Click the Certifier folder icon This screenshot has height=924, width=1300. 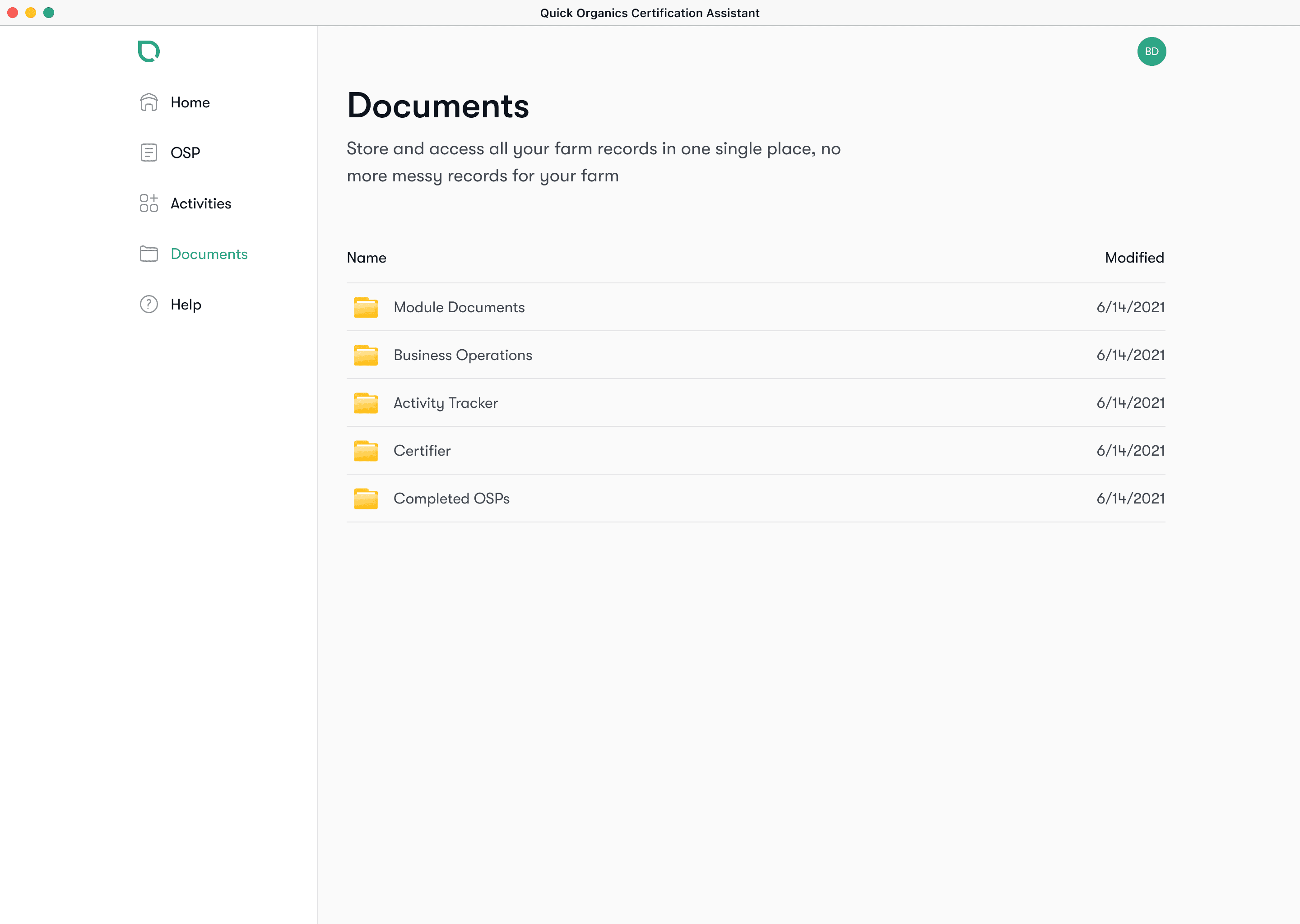pos(366,451)
